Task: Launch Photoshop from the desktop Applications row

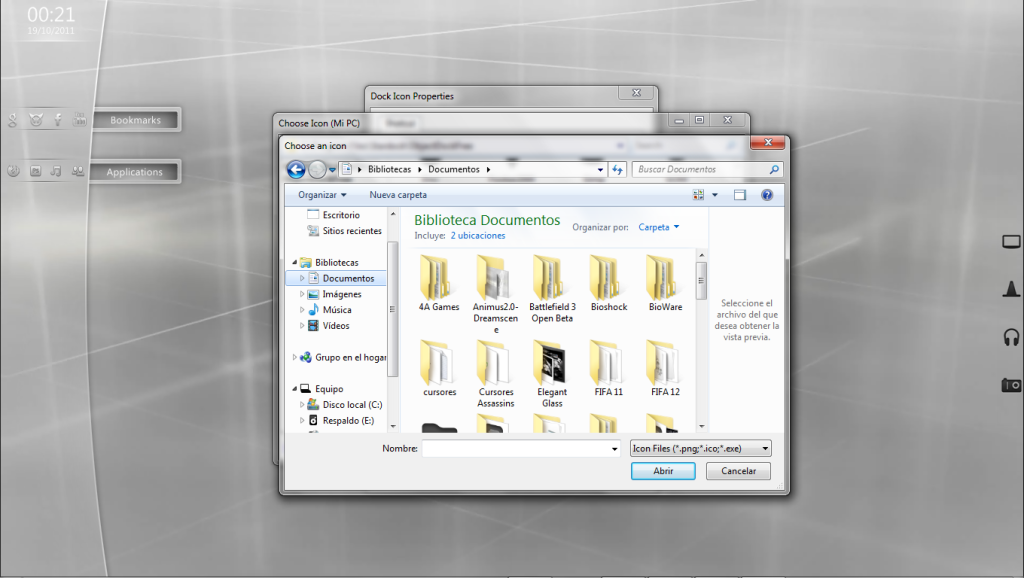Action: tap(35, 171)
